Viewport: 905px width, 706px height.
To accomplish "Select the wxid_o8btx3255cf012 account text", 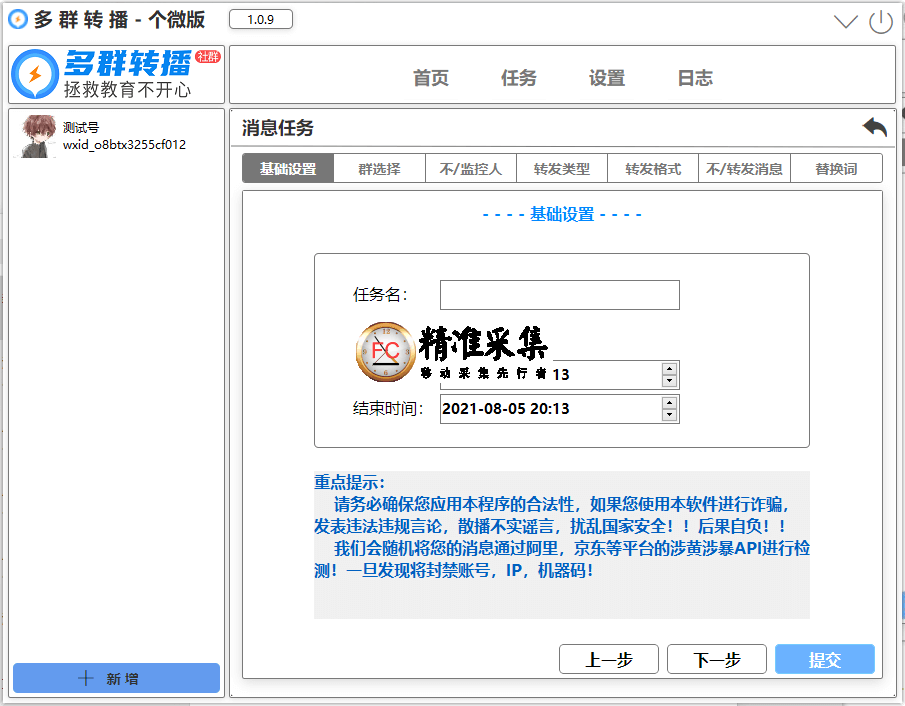I will click(x=124, y=145).
